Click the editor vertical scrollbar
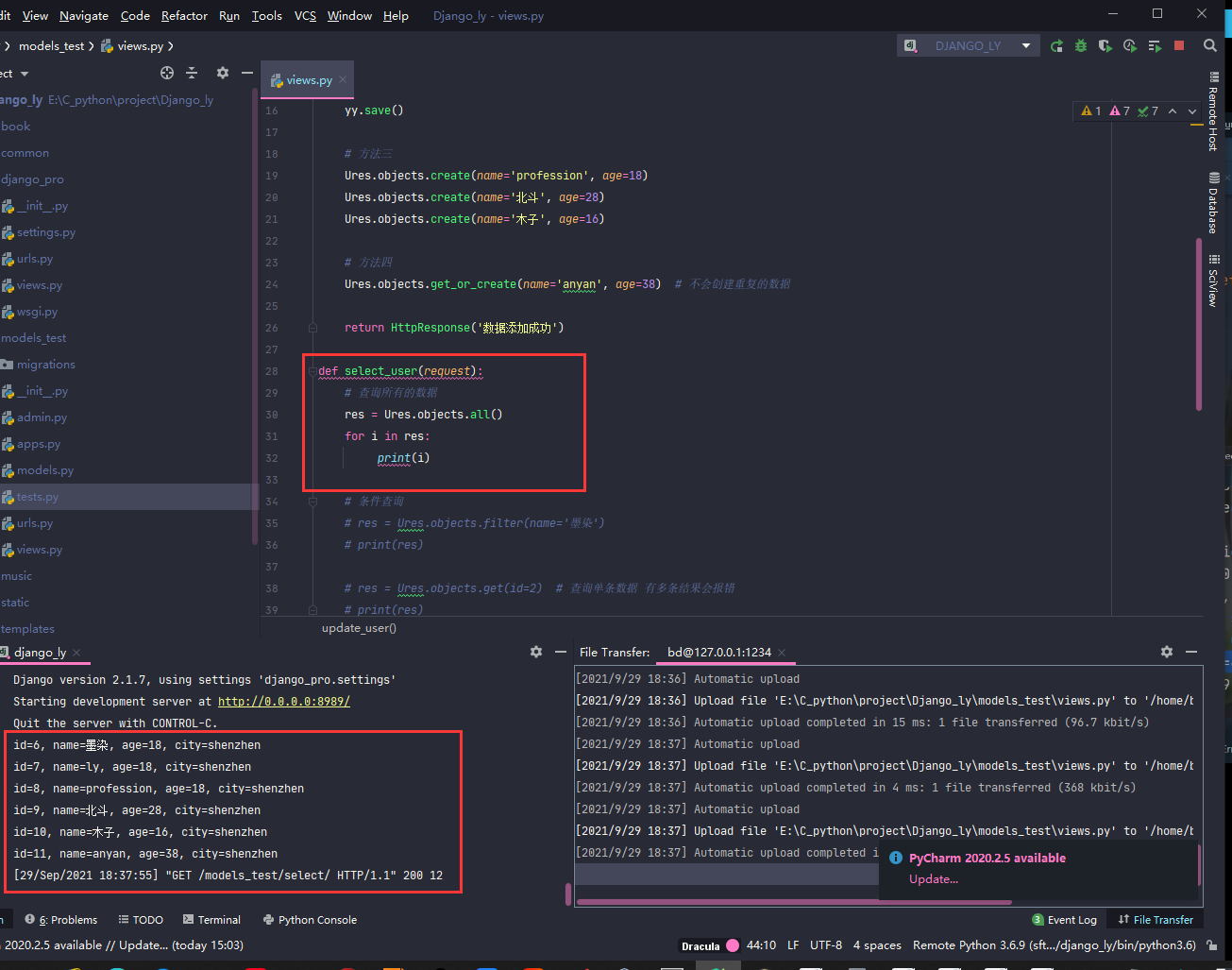Screen dimensions: 1232x970 coord(1199,324)
